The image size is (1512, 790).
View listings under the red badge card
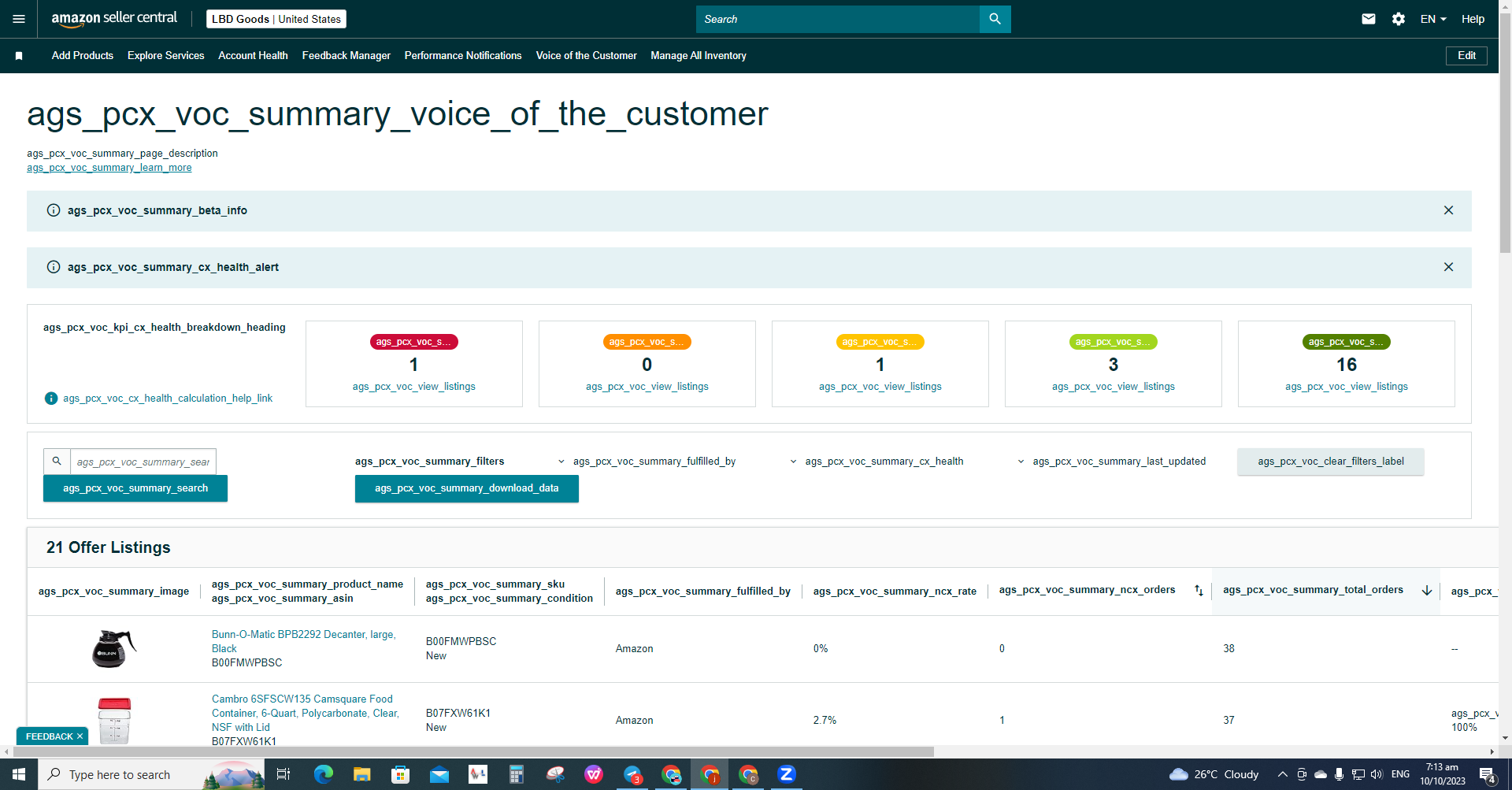coord(414,387)
